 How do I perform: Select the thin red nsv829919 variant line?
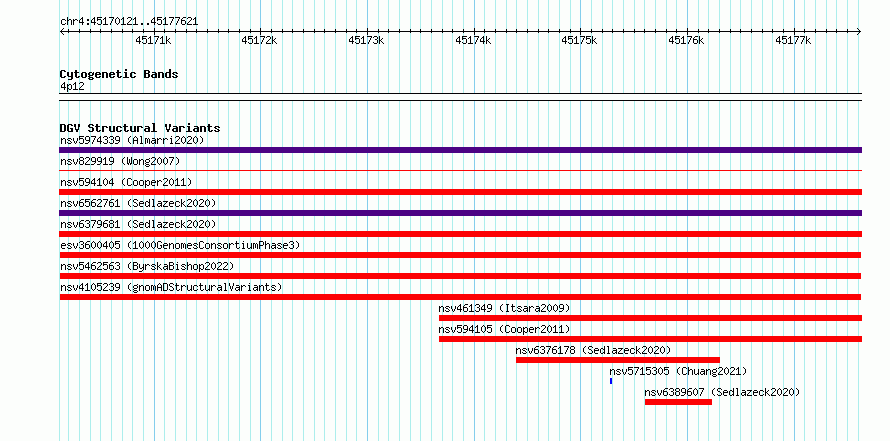coord(460,170)
